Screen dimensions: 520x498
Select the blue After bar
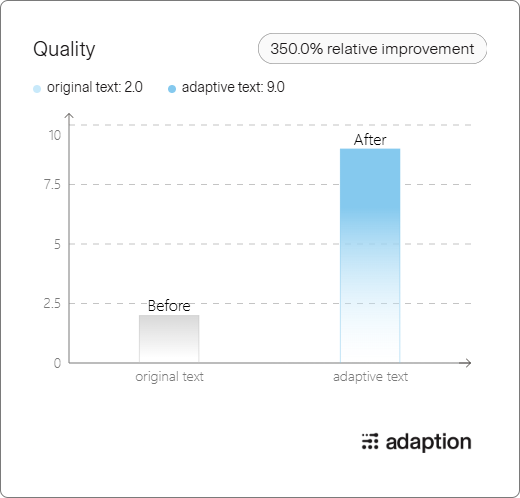click(370, 256)
